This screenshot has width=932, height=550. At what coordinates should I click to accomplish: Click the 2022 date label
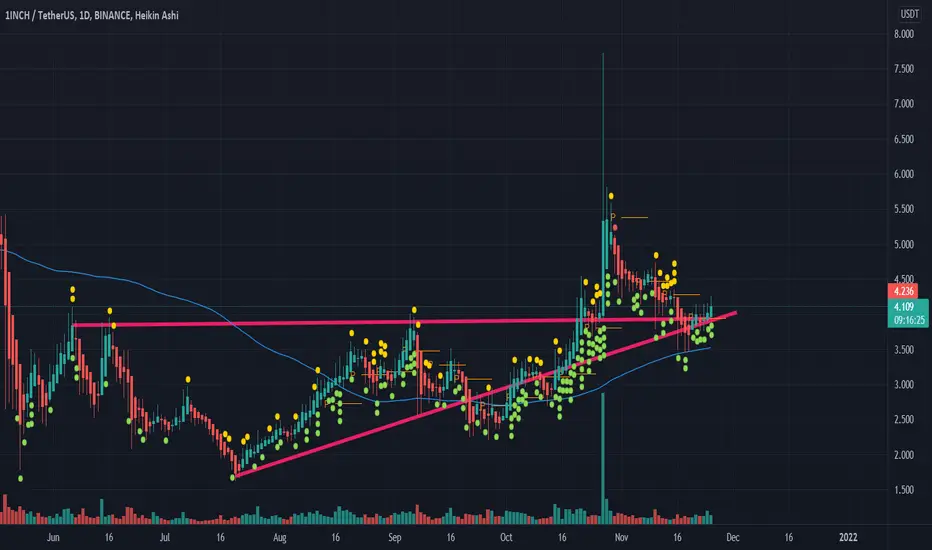[x=848, y=538]
